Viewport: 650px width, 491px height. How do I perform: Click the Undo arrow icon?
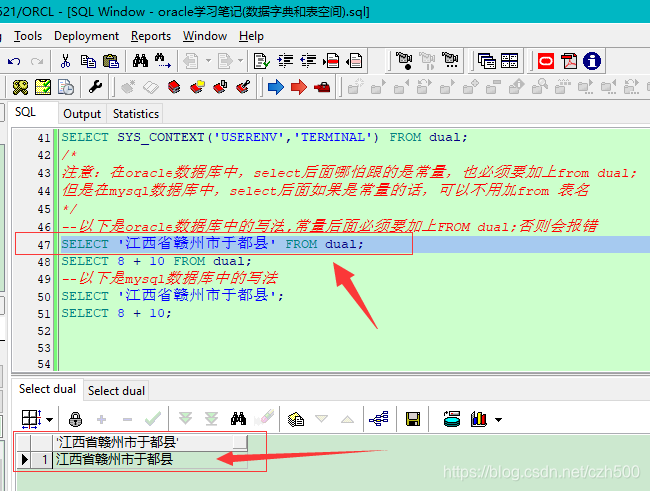[14, 61]
